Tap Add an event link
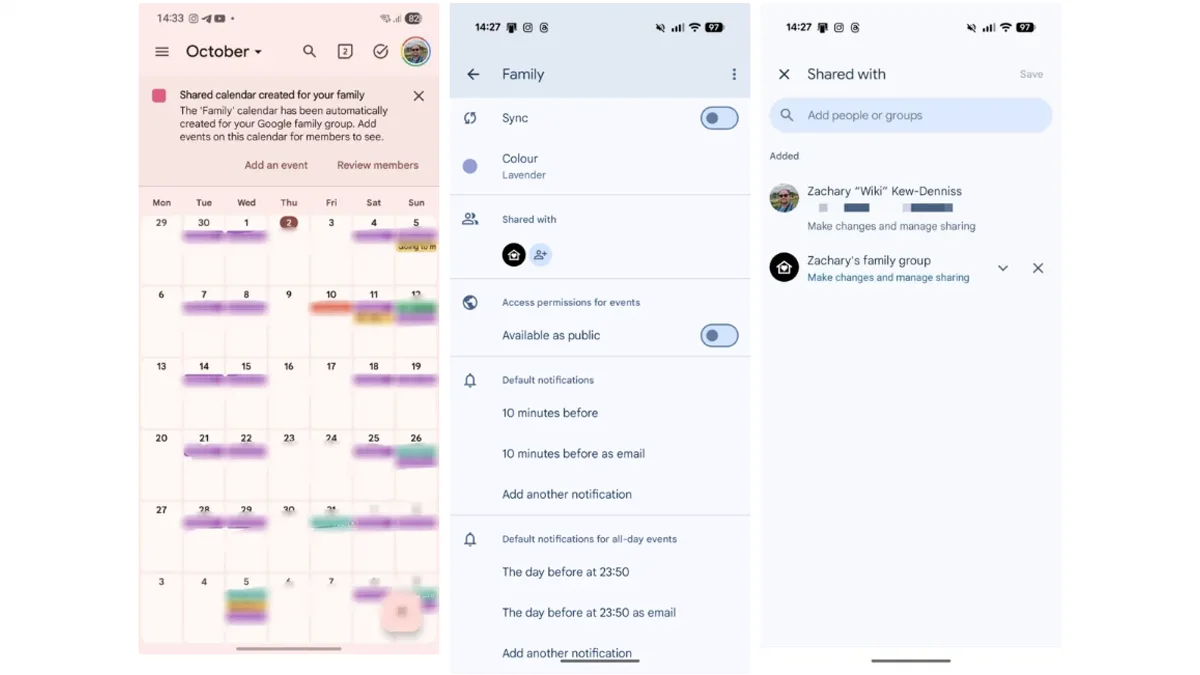The height and width of the screenshot is (675, 1200). (276, 165)
